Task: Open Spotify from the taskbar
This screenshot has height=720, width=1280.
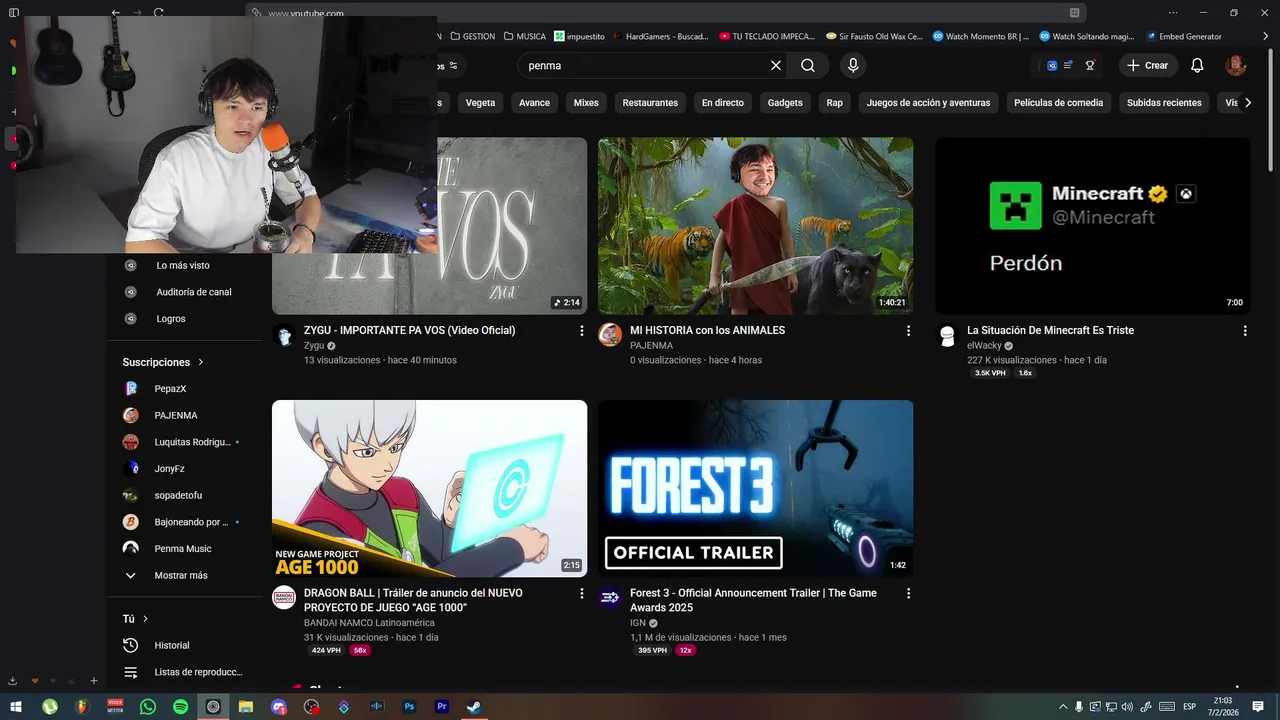Action: pyautogui.click(x=181, y=707)
